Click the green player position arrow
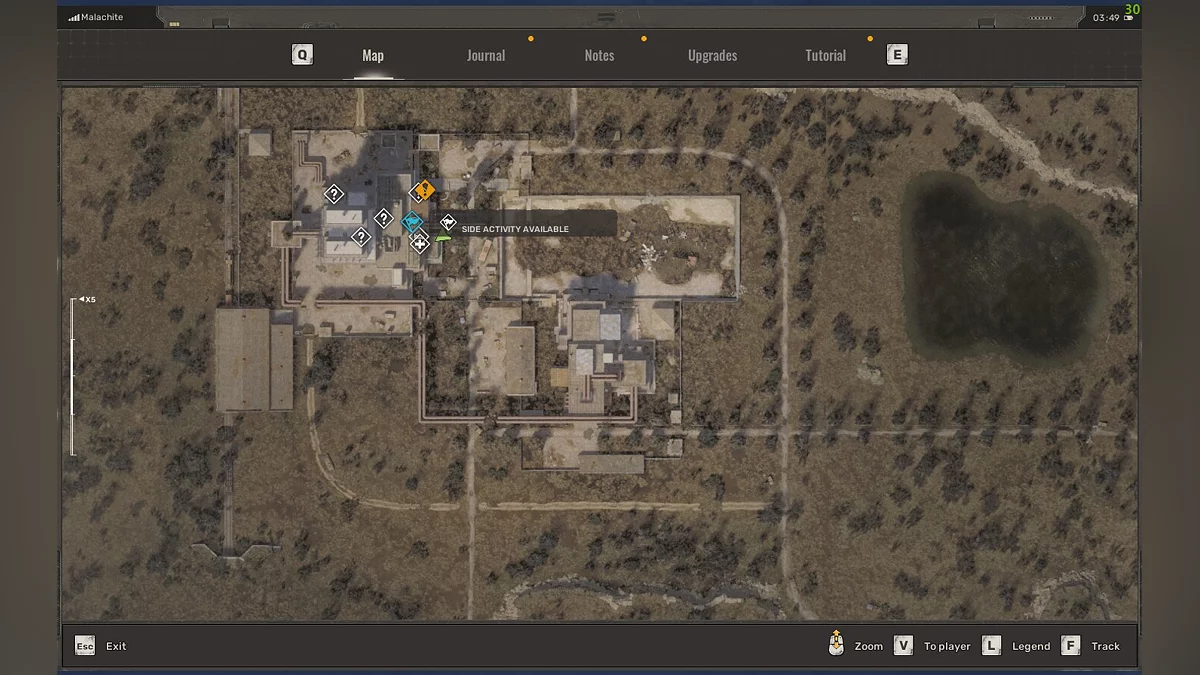 point(443,238)
